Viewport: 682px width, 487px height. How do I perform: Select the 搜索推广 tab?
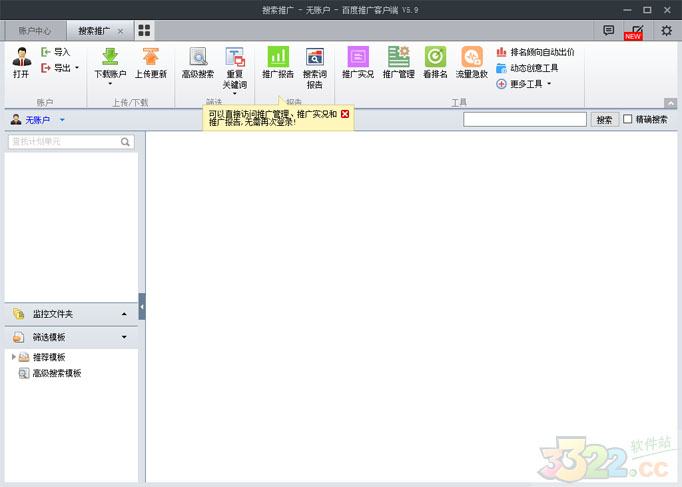[94, 31]
